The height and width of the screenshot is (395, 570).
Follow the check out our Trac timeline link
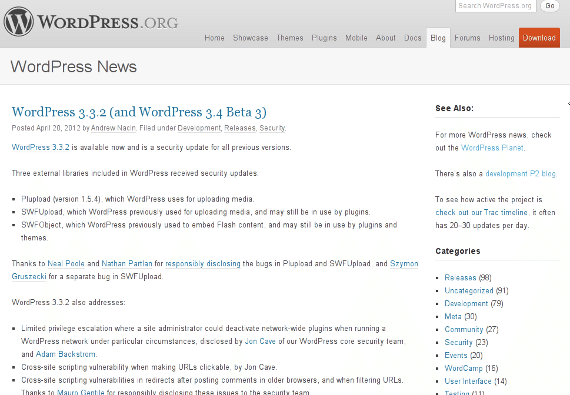click(481, 212)
